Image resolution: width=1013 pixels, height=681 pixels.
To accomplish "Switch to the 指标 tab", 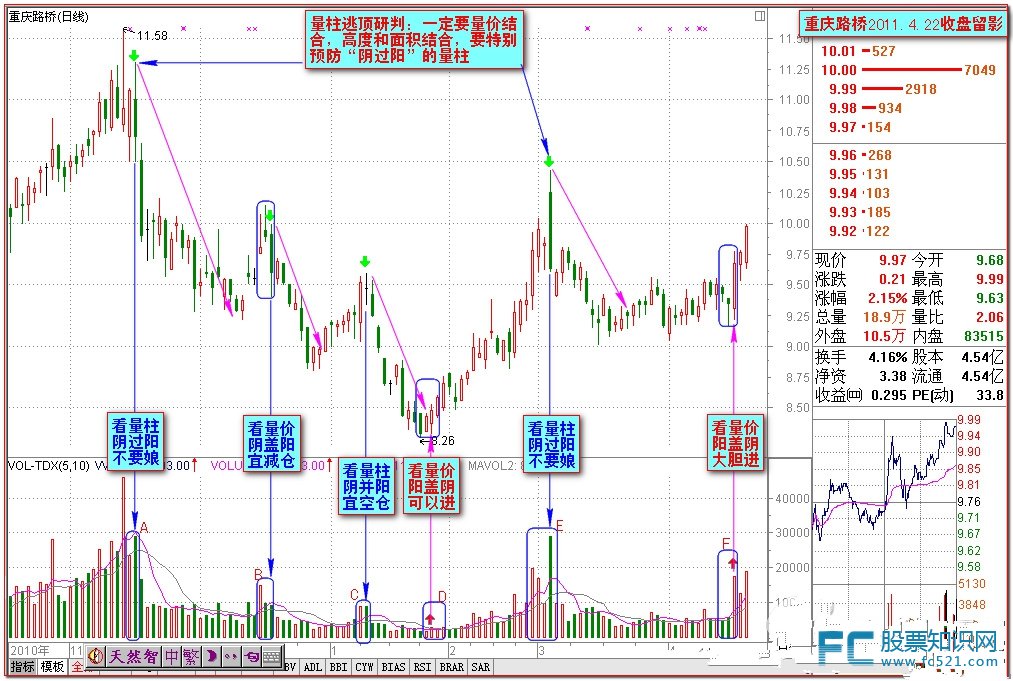I will 22,667.
